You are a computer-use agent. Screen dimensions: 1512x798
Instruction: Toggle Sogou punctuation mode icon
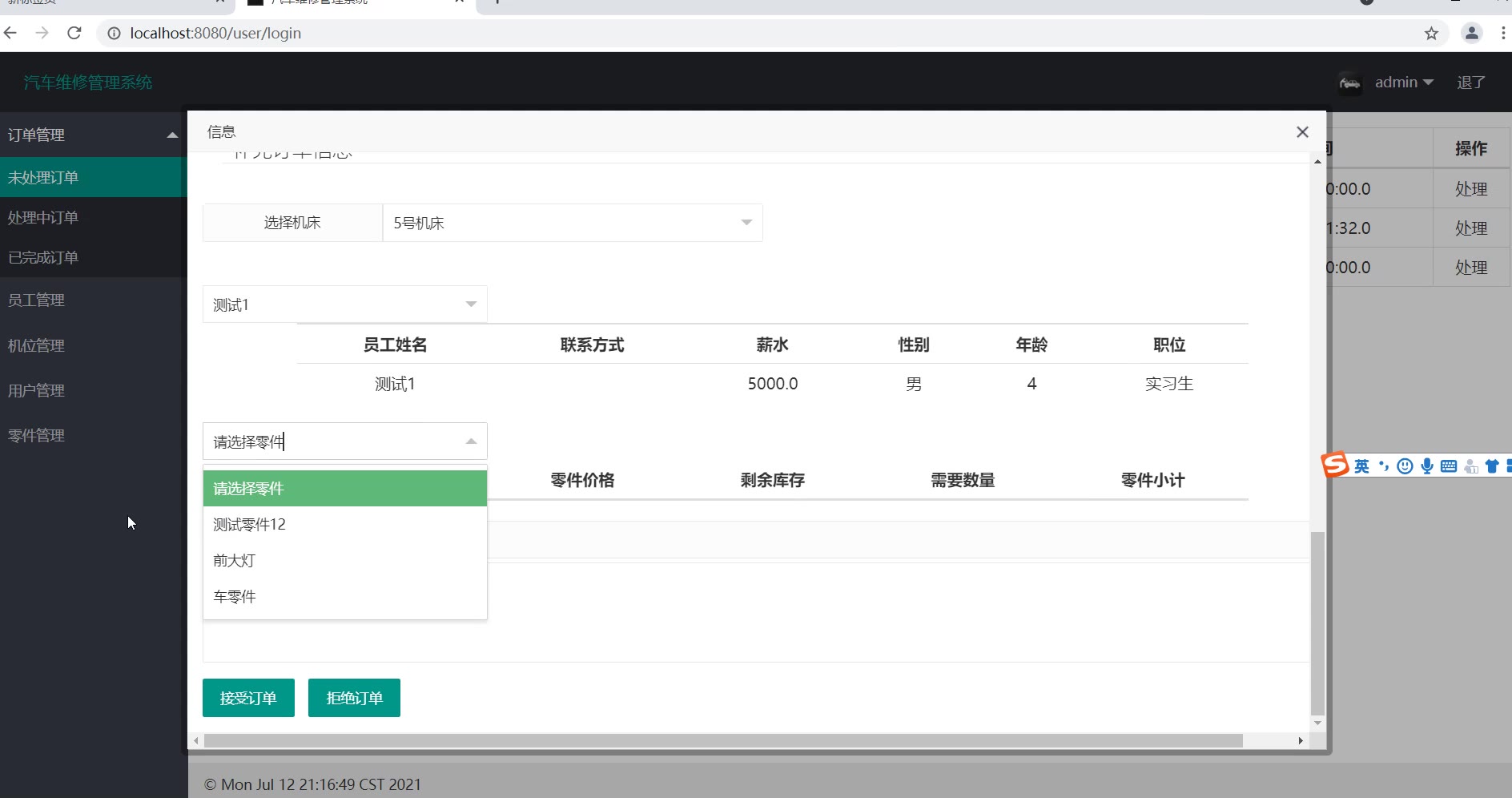(x=1383, y=466)
